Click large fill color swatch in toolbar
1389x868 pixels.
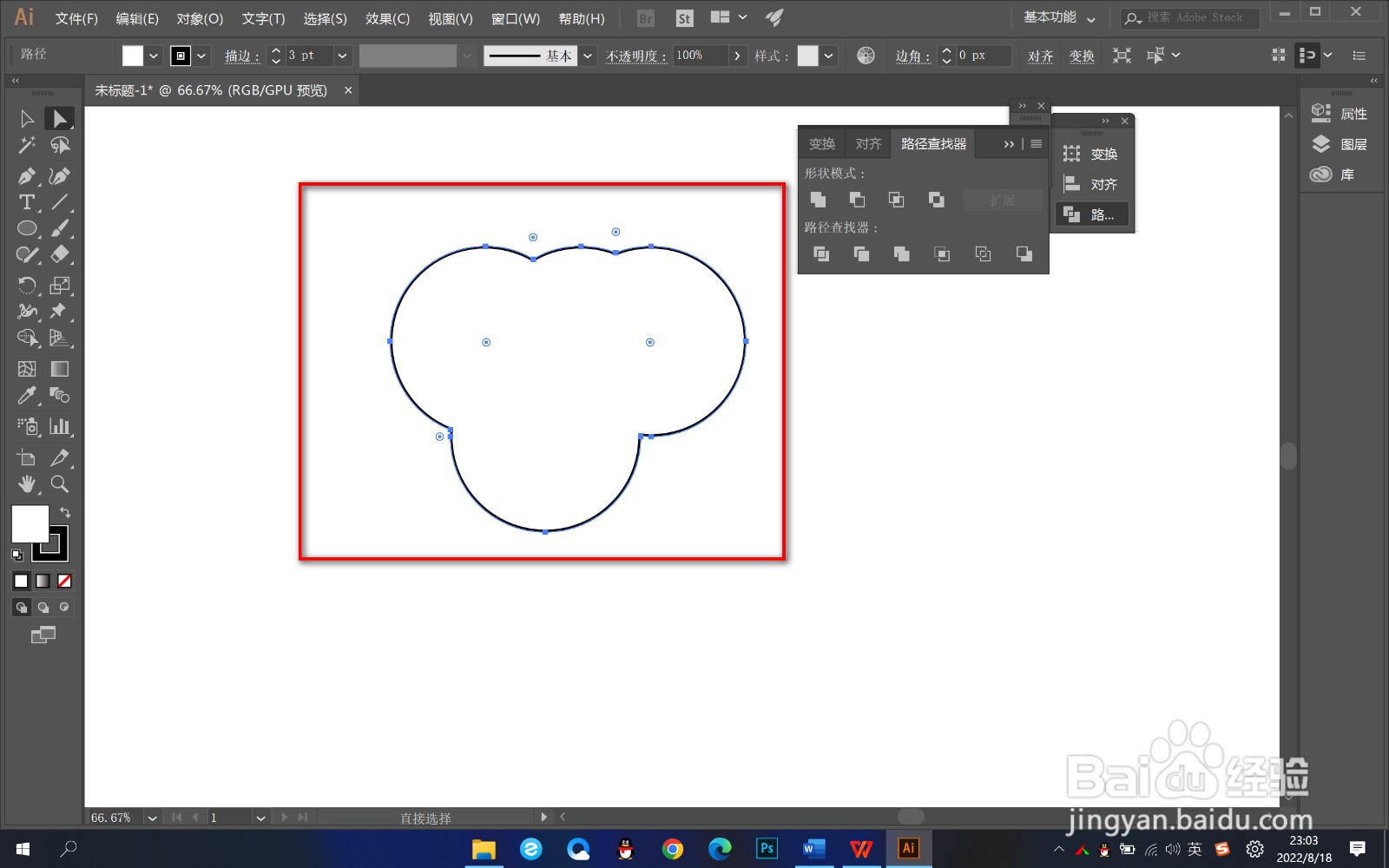coord(30,524)
